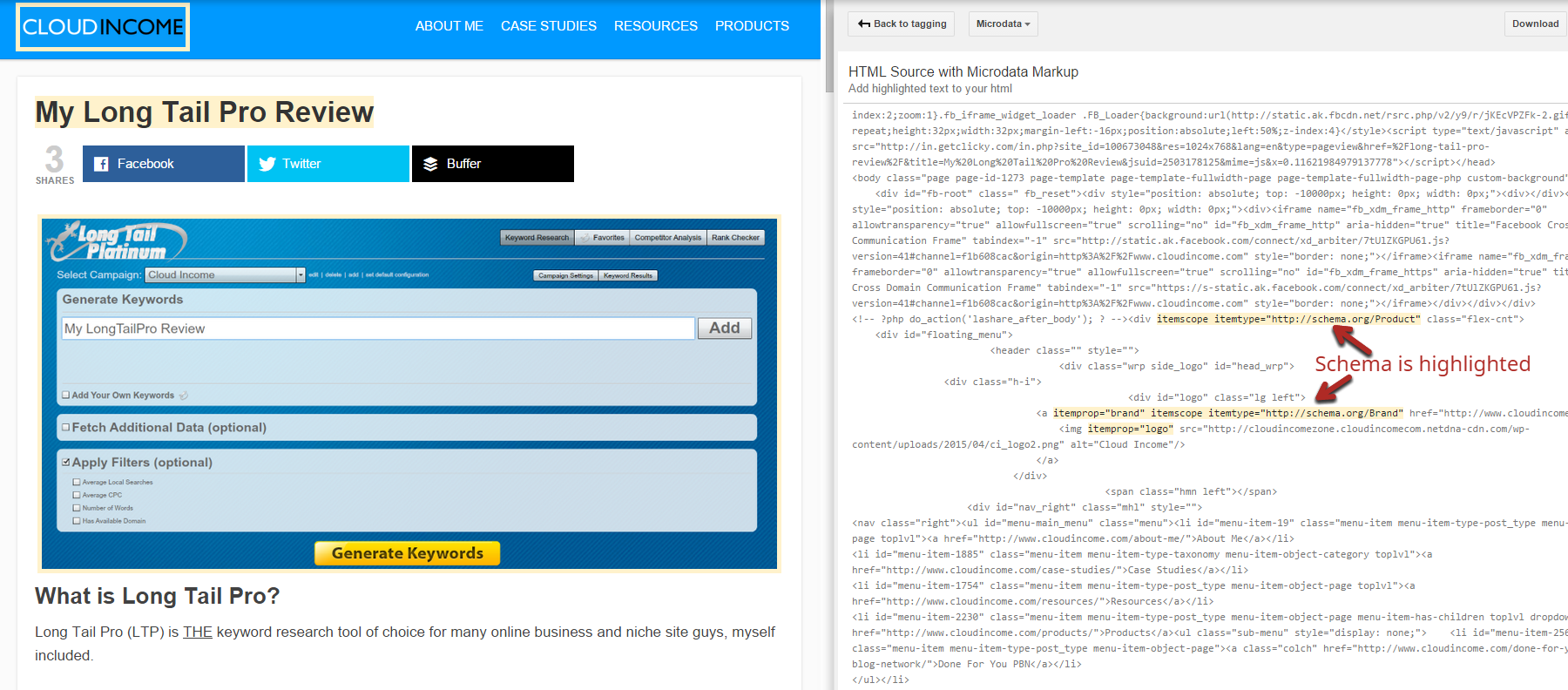Click the Buffer stack icon
The image size is (1568, 690).
coord(430,164)
